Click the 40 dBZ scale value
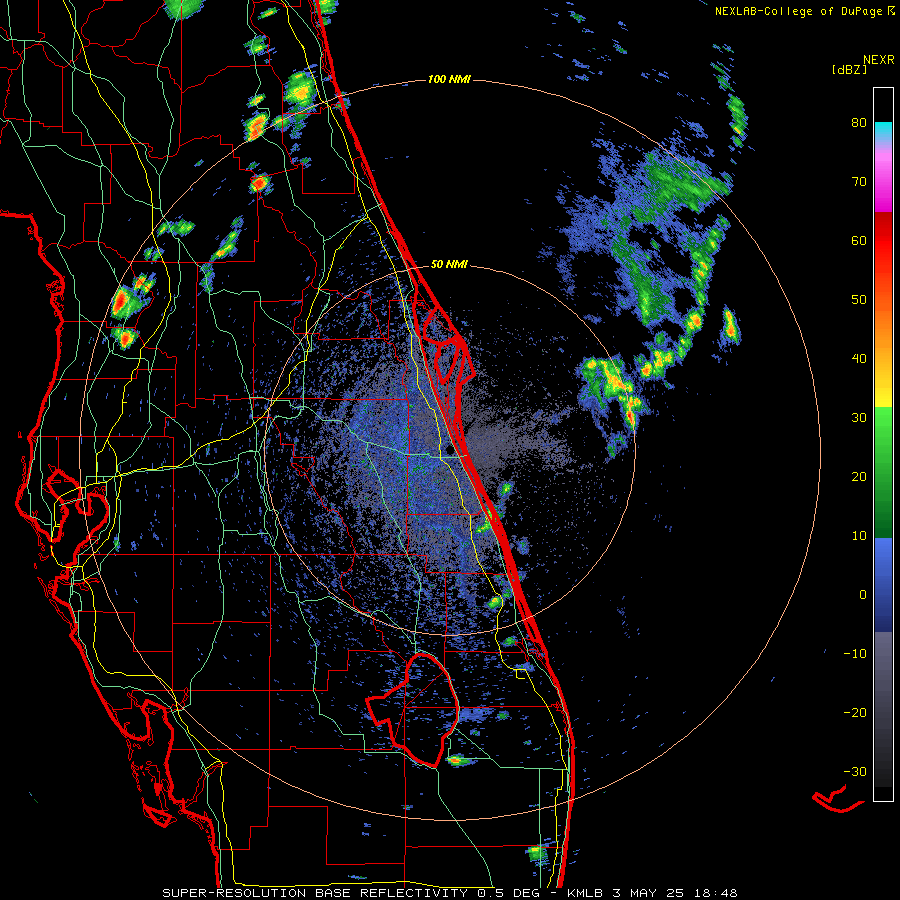This screenshot has width=900, height=900. [x=859, y=359]
